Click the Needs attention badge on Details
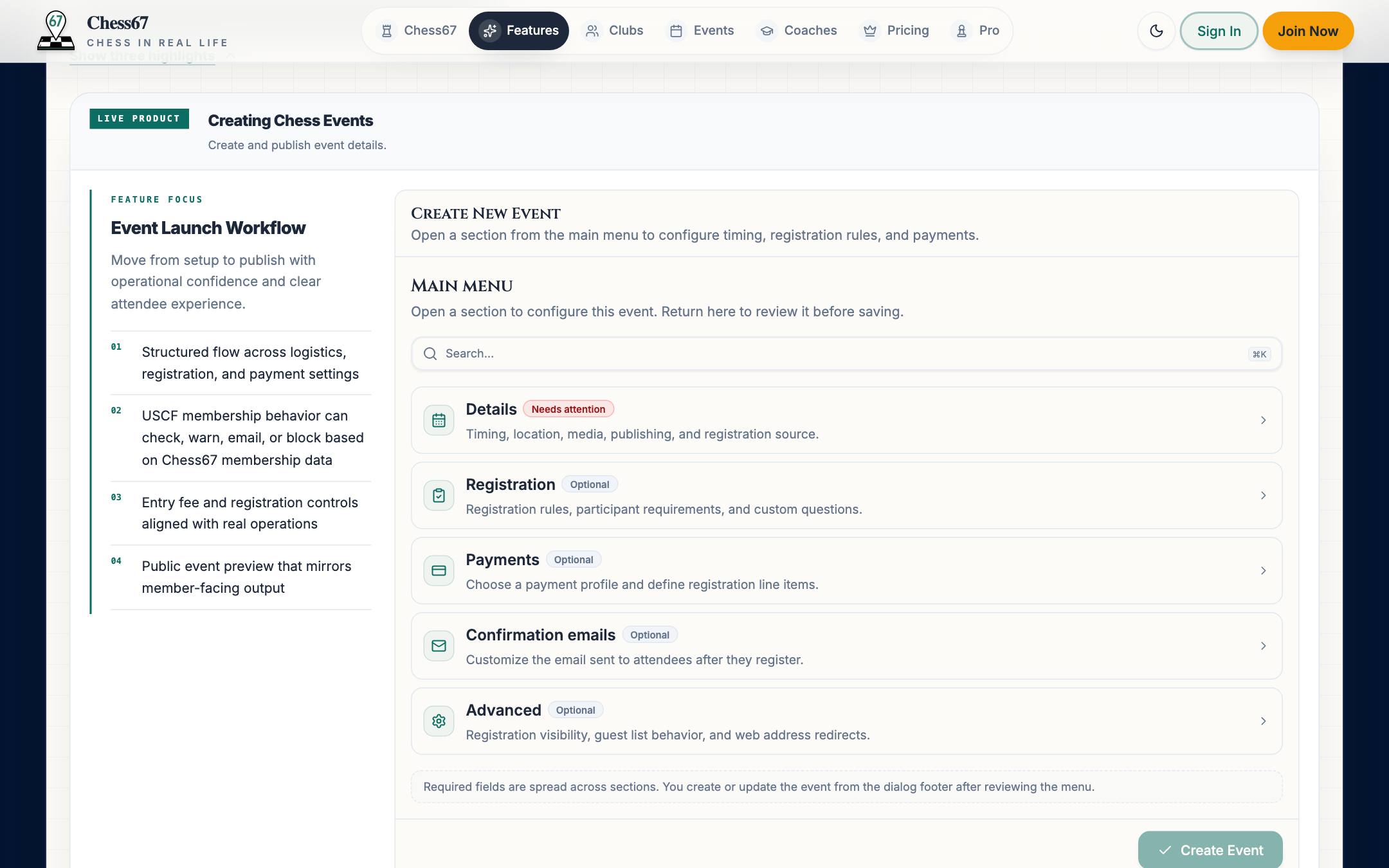1389x868 pixels. coord(568,409)
